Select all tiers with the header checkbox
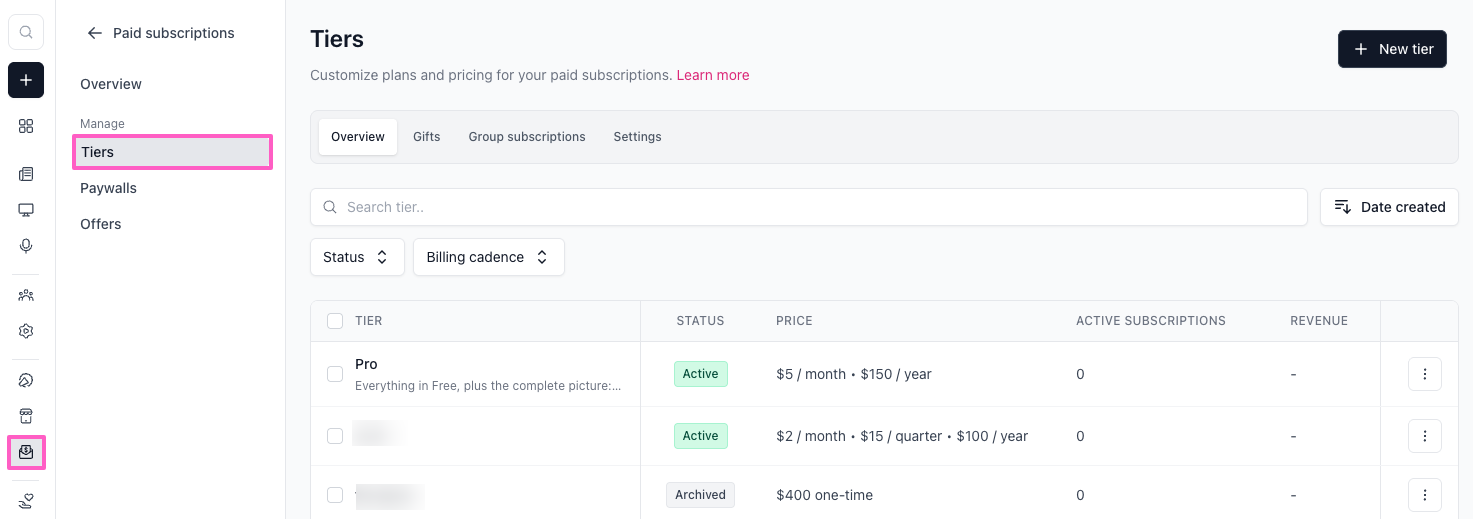 [335, 321]
